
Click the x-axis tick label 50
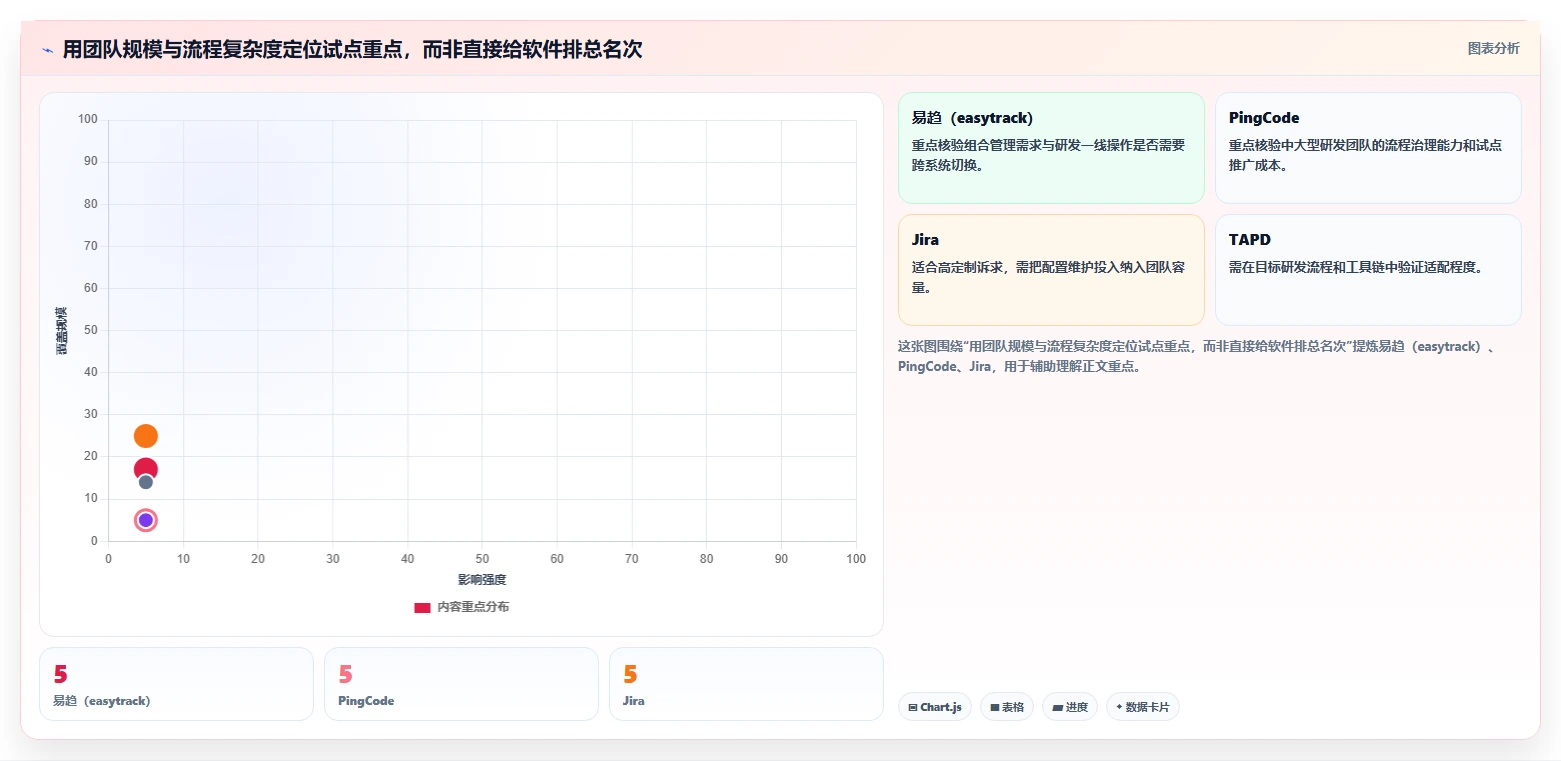482,558
